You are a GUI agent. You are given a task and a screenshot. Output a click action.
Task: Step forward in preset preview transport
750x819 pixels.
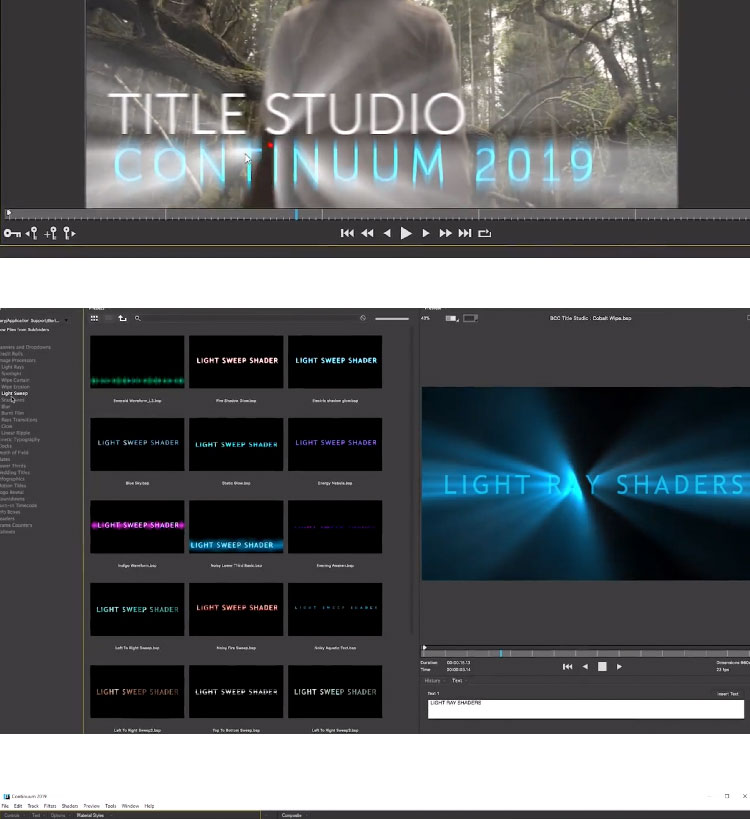pos(619,666)
